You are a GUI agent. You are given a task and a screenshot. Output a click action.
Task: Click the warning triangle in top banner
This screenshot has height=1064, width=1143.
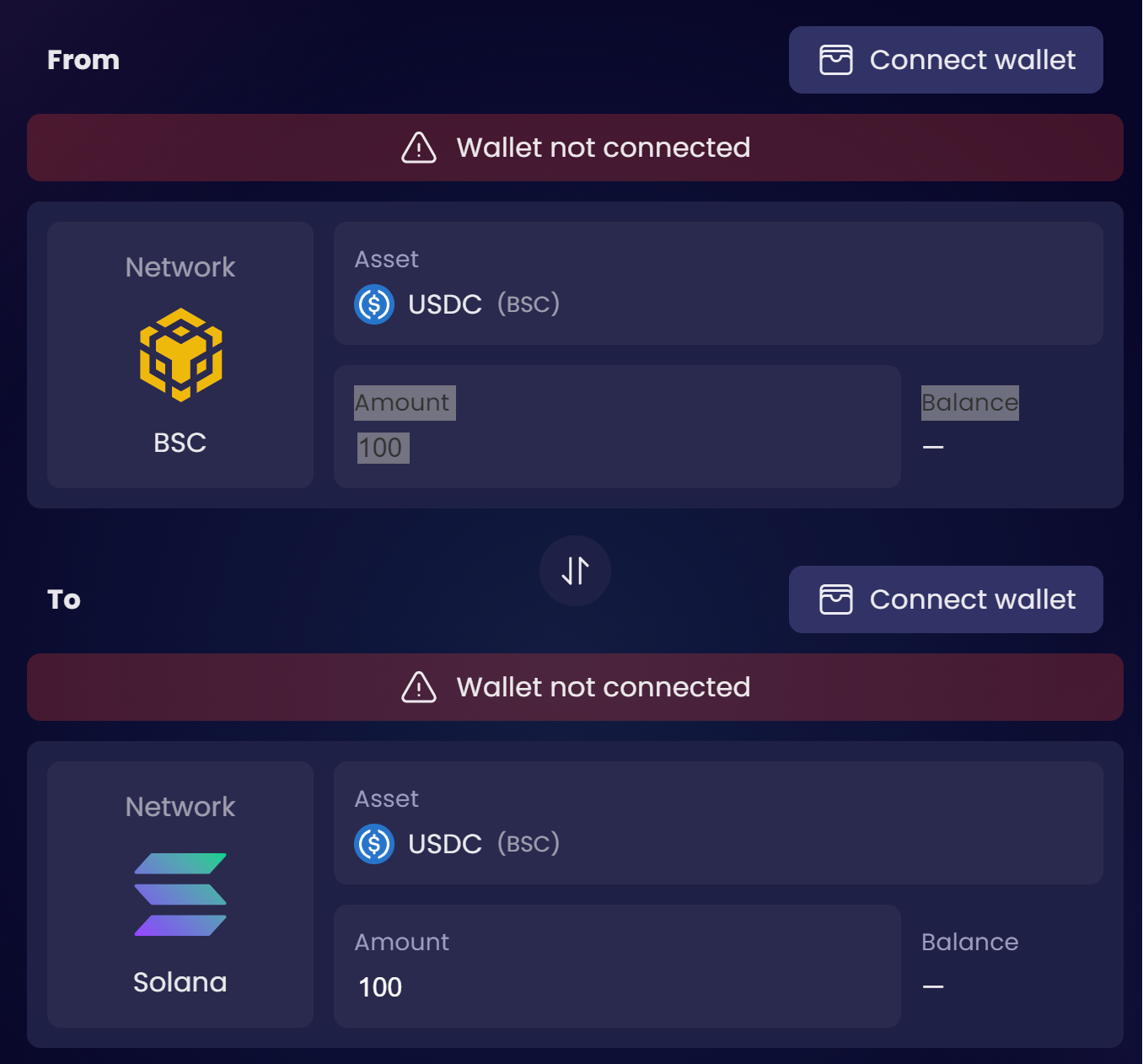(x=418, y=148)
